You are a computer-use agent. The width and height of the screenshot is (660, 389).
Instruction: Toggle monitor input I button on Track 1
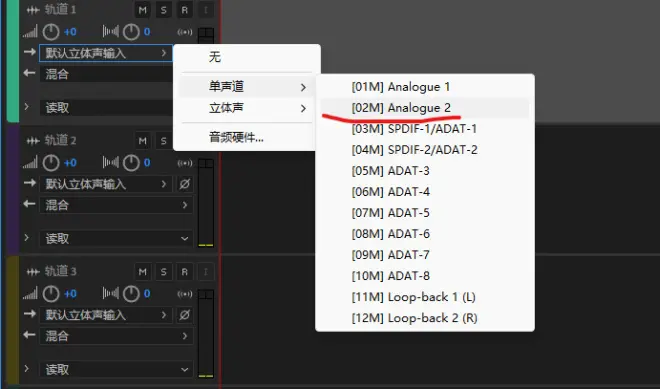[205, 10]
